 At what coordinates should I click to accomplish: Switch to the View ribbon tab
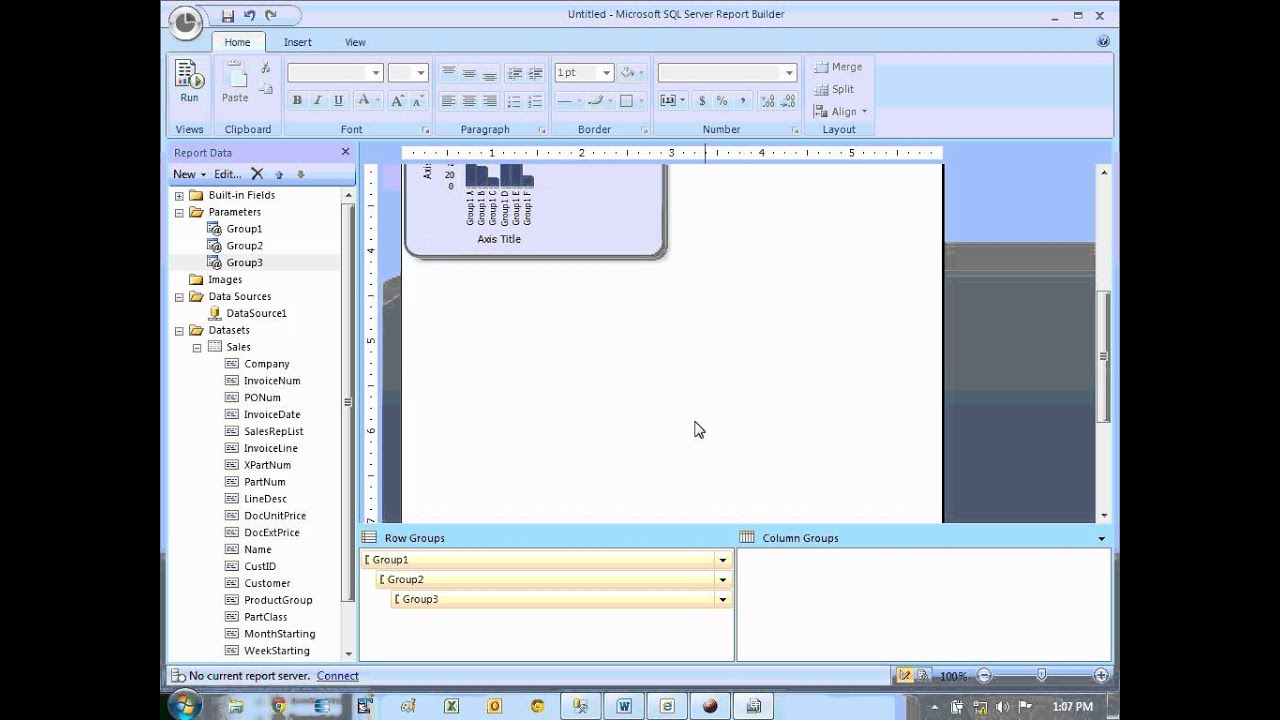coord(355,42)
